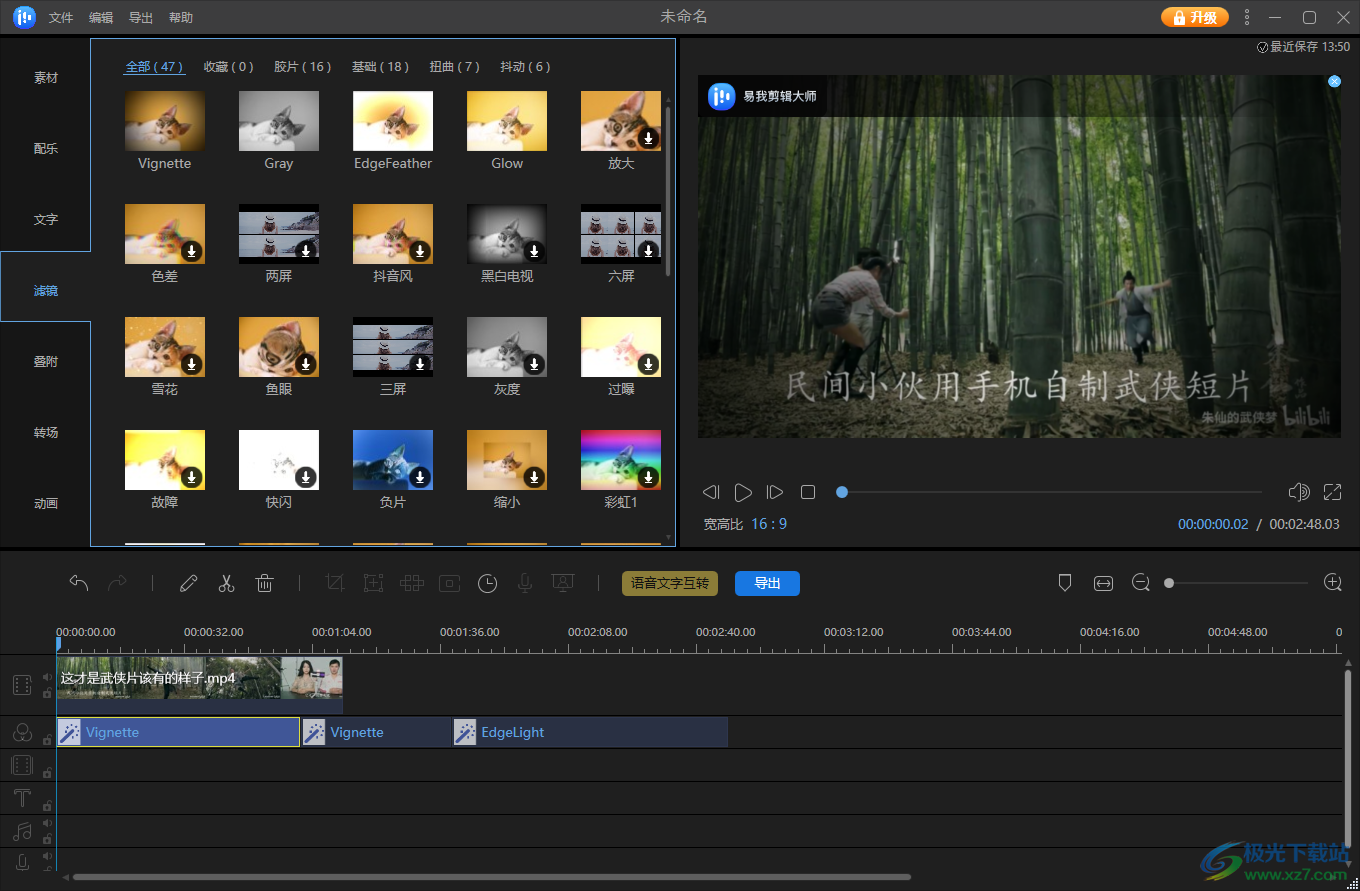The width and height of the screenshot is (1360, 891).
Task: Switch to the 配乐 tab
Action: (x=46, y=148)
